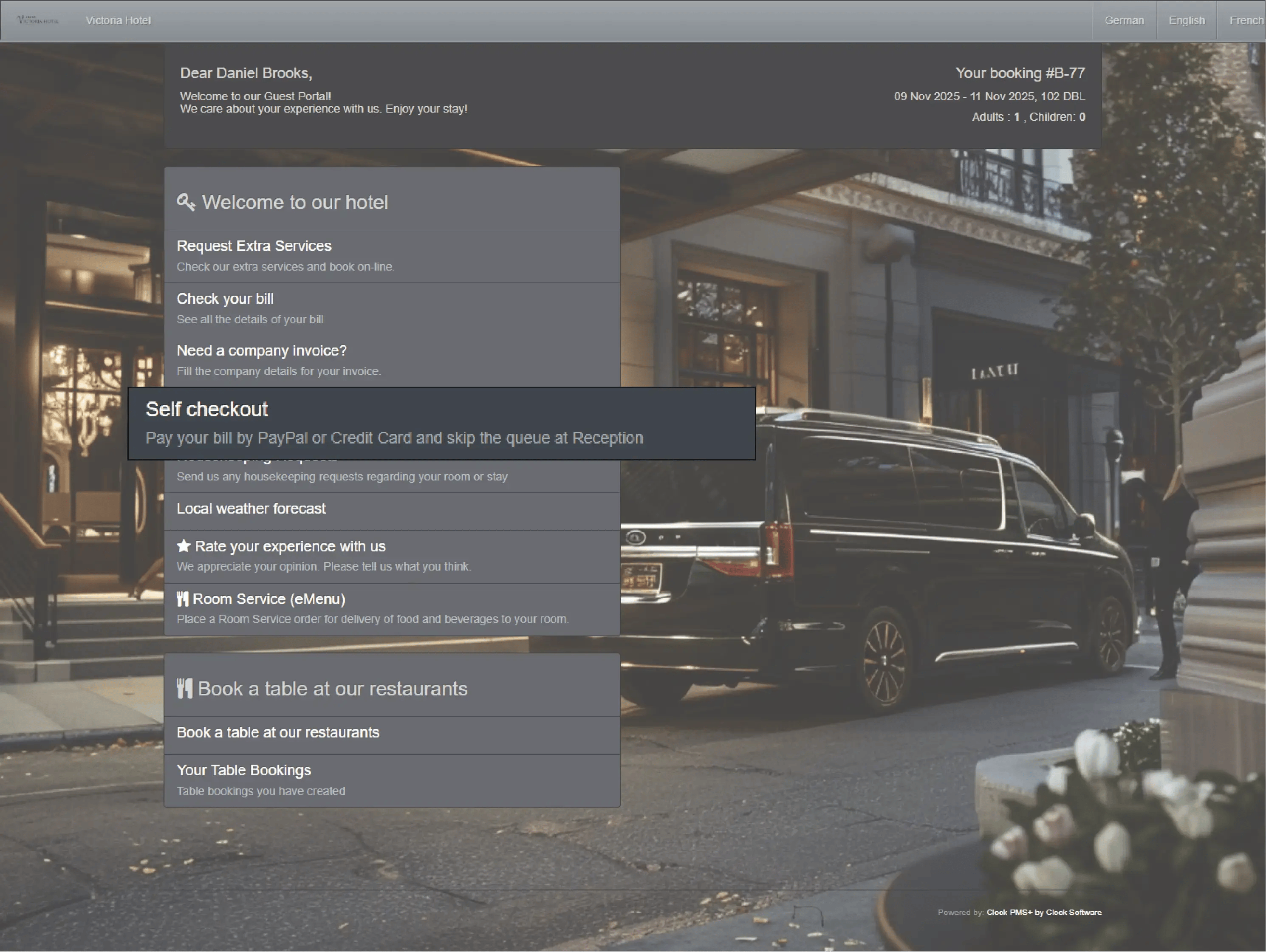Click cutlery icon in Book a table heading

click(x=184, y=688)
